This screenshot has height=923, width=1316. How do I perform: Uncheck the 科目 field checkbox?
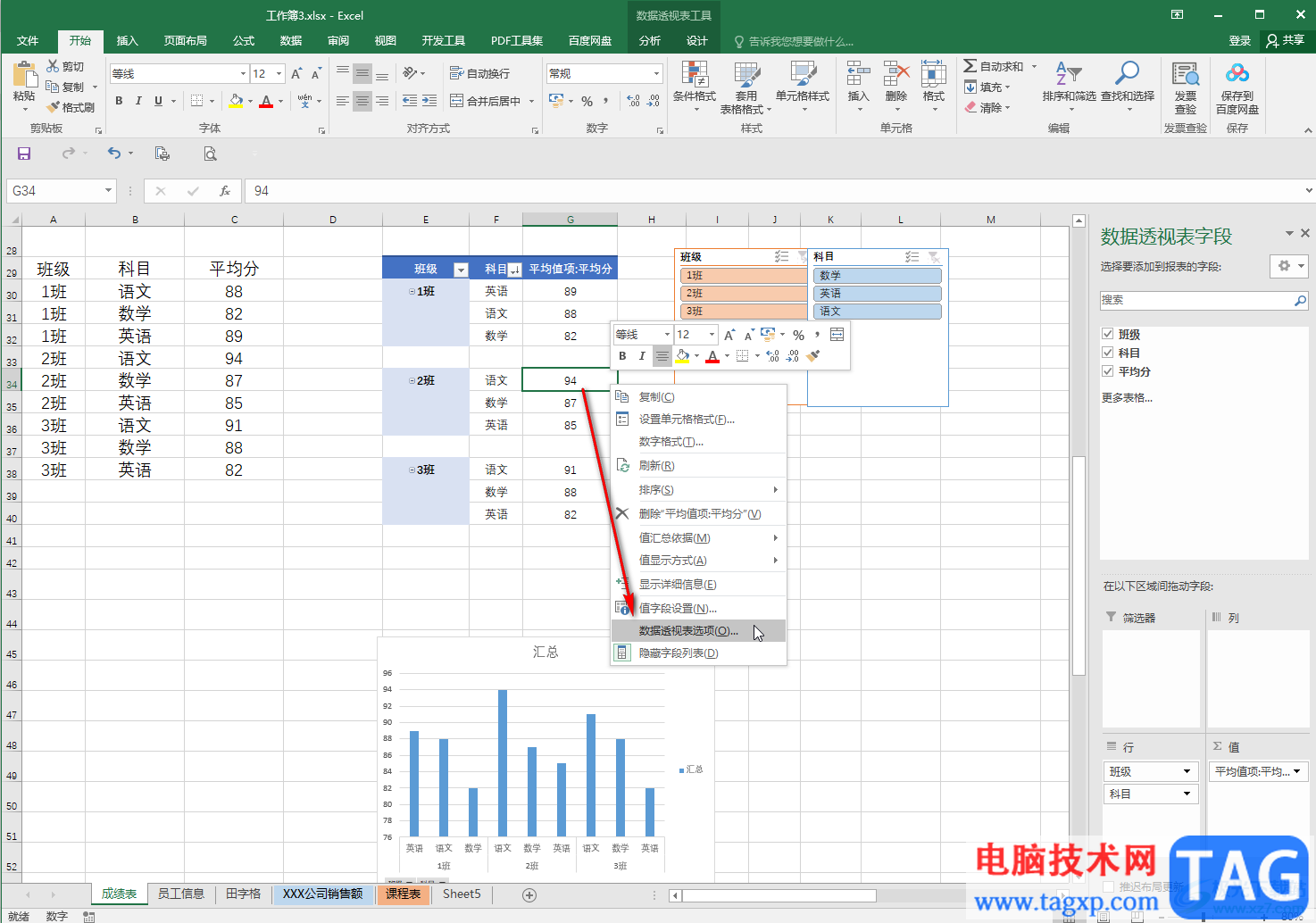point(1108,353)
